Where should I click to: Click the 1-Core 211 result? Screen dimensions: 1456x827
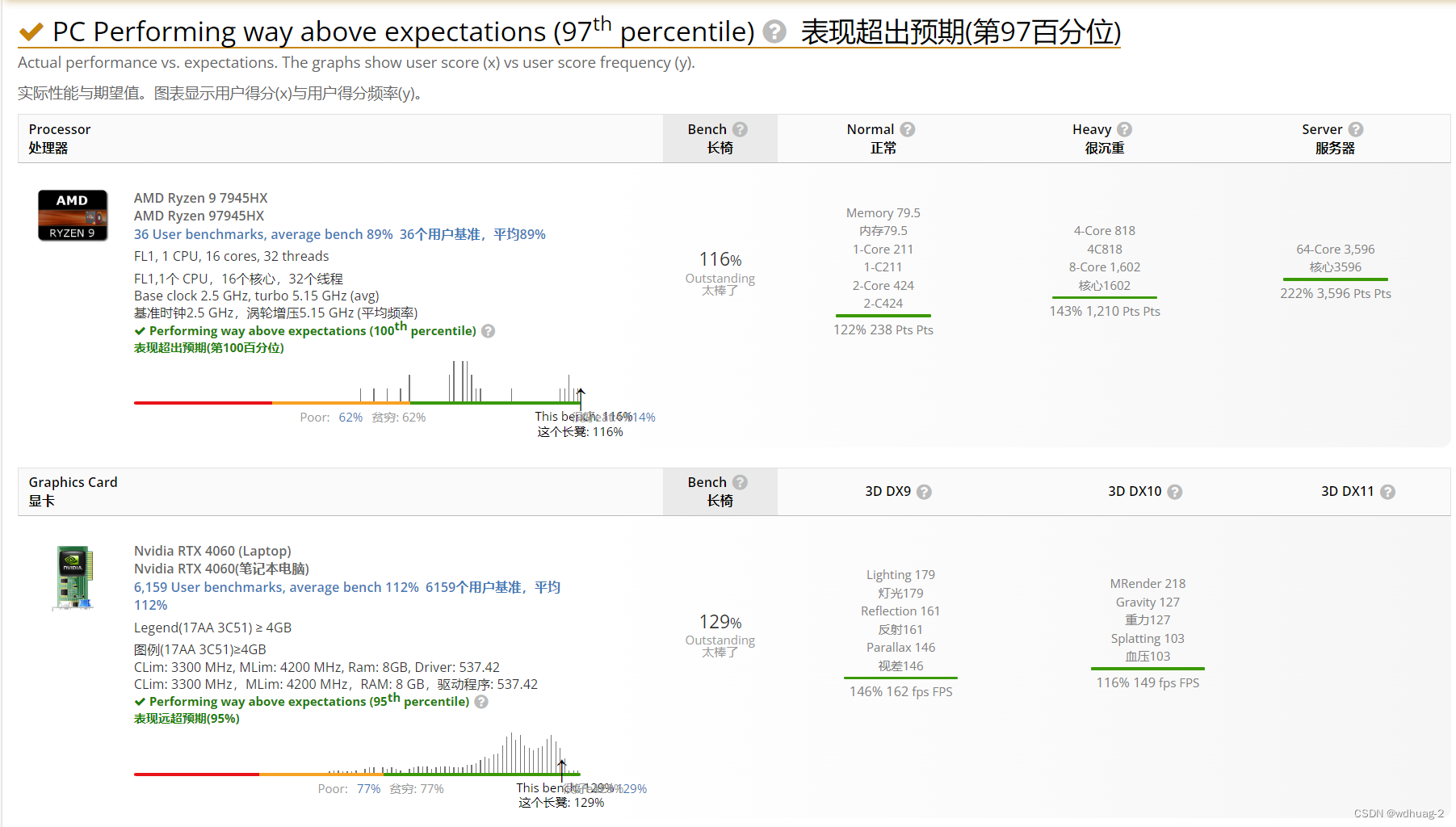click(x=883, y=250)
